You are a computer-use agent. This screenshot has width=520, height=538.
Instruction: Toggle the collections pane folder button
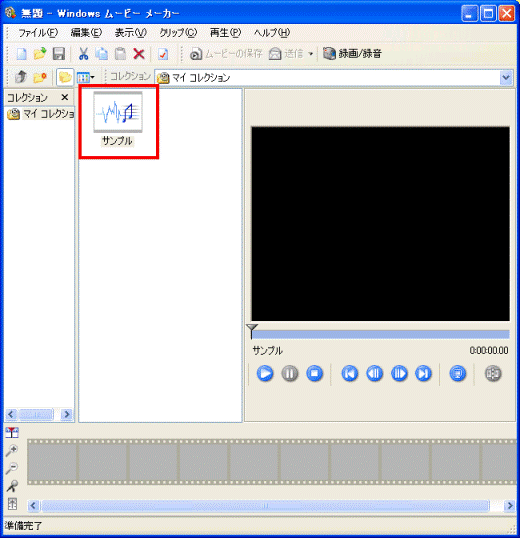[x=65, y=77]
